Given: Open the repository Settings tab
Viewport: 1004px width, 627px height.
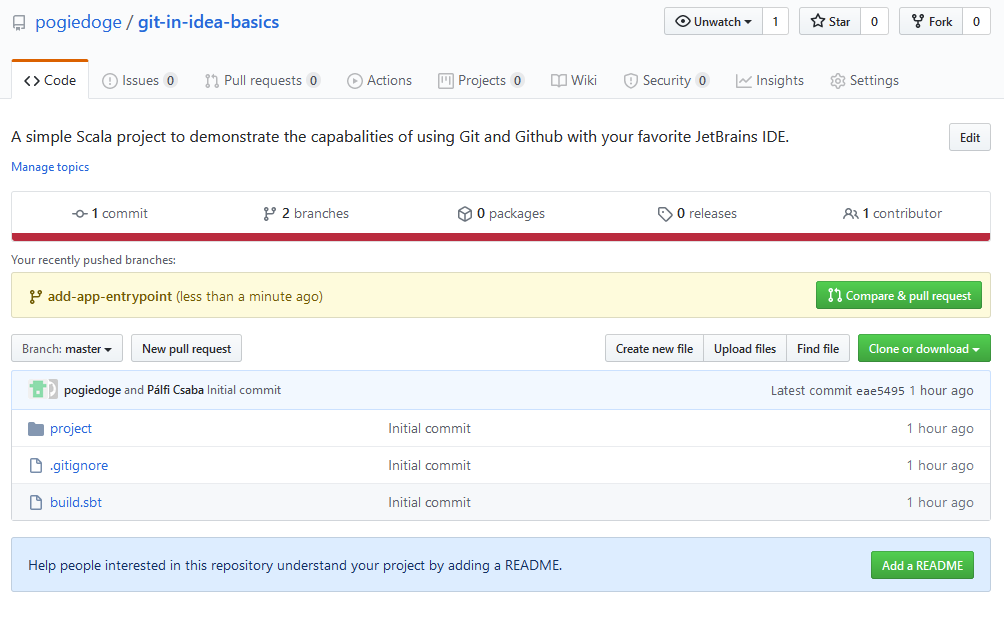Looking at the screenshot, I should pyautogui.click(x=864, y=81).
